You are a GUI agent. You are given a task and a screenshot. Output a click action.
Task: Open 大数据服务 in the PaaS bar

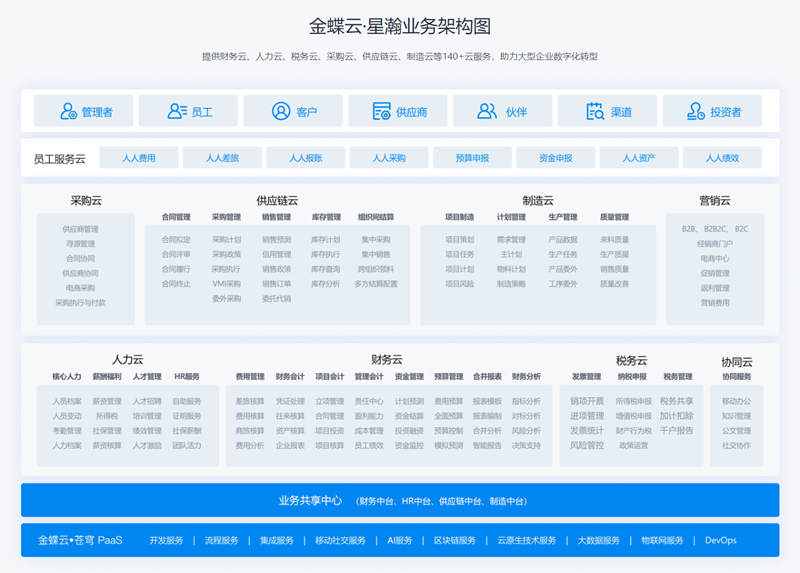point(598,540)
